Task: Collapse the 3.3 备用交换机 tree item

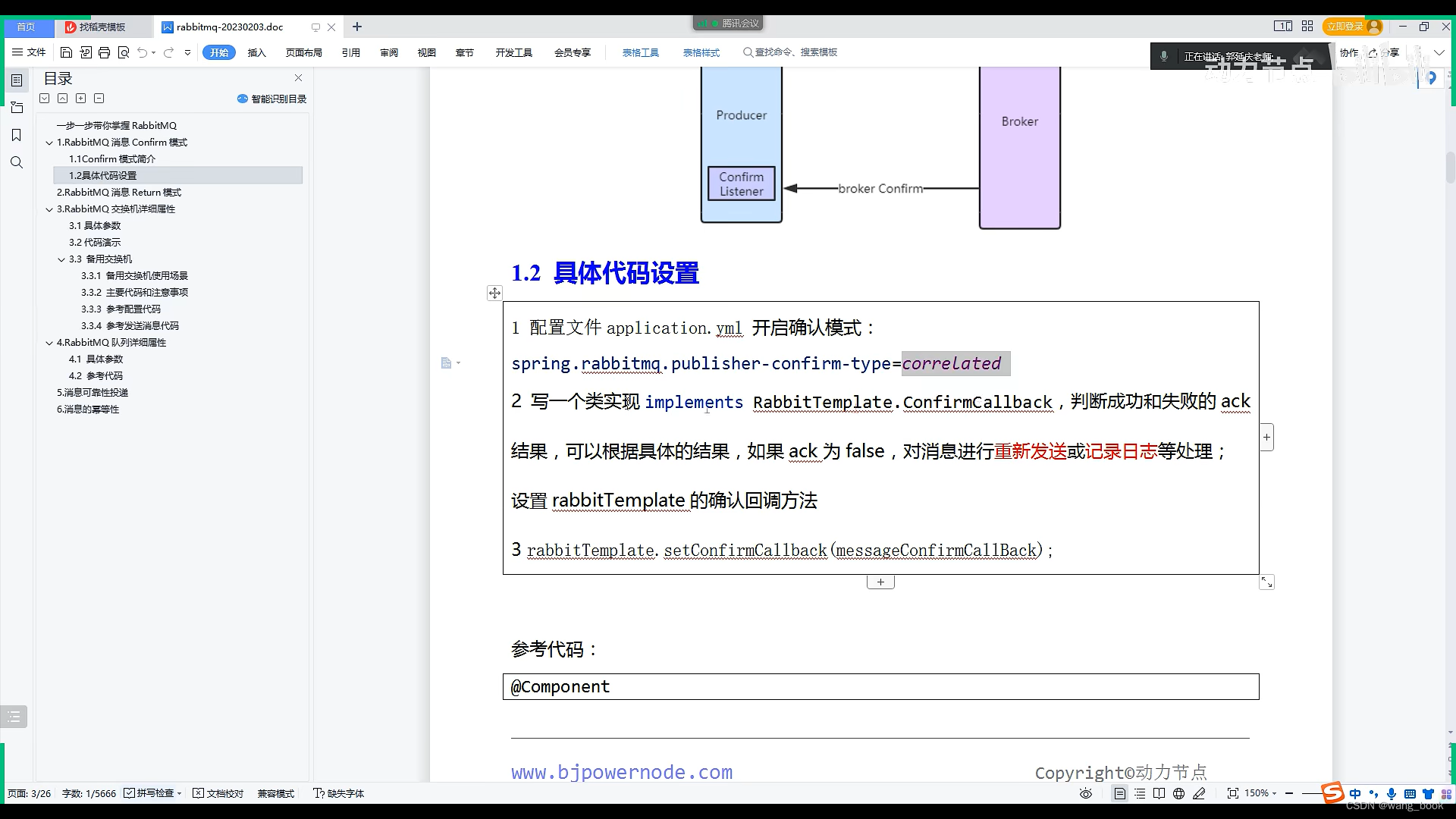Action: coord(61,259)
